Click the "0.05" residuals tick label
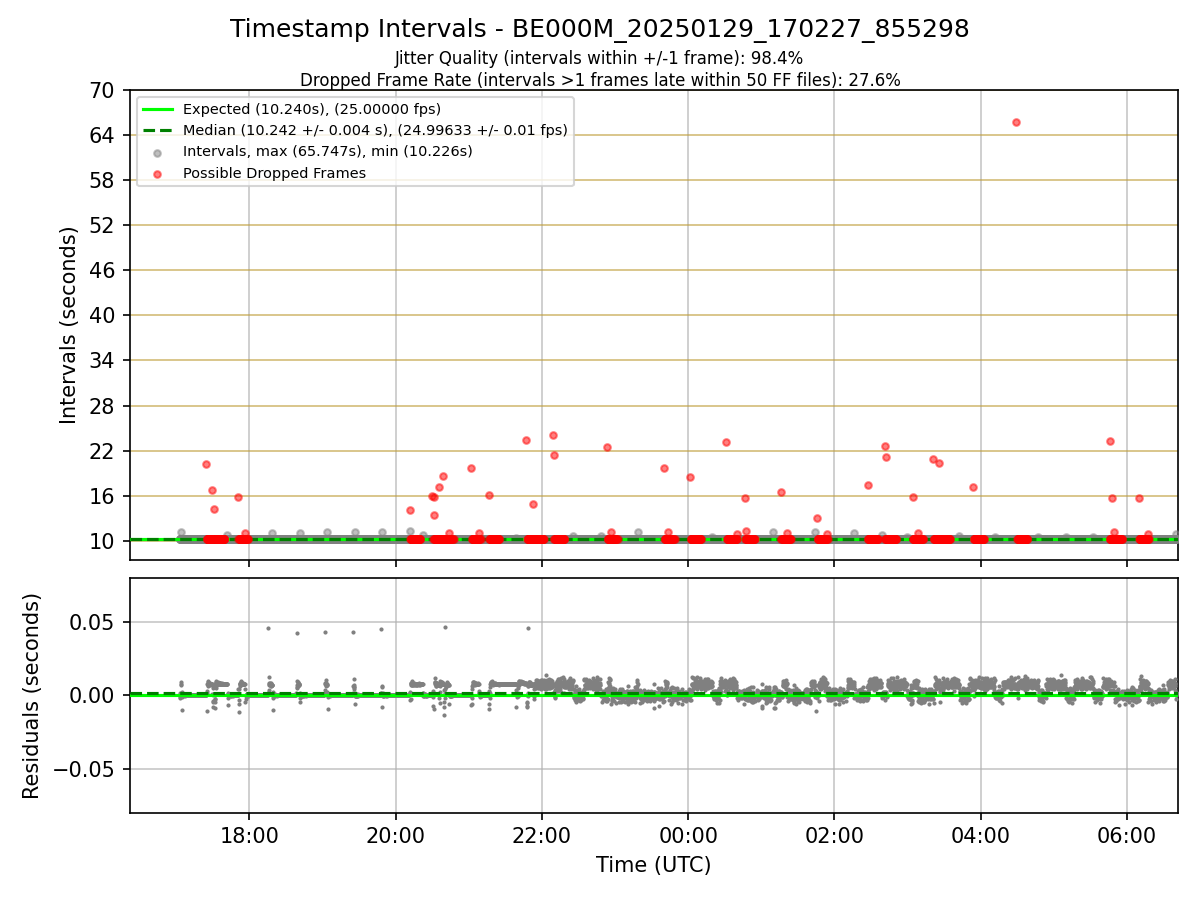 tap(93, 622)
